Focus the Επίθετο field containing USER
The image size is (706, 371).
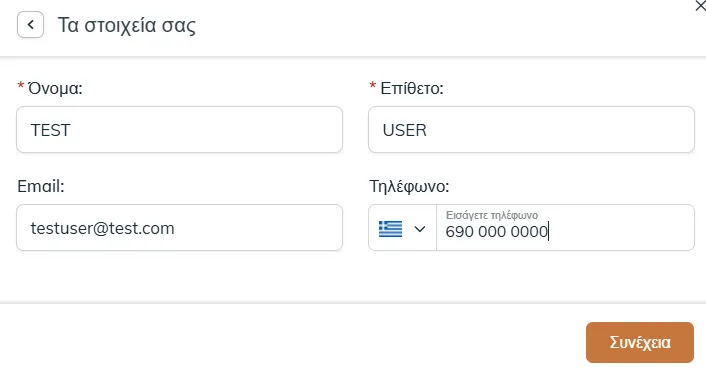pyautogui.click(x=531, y=130)
